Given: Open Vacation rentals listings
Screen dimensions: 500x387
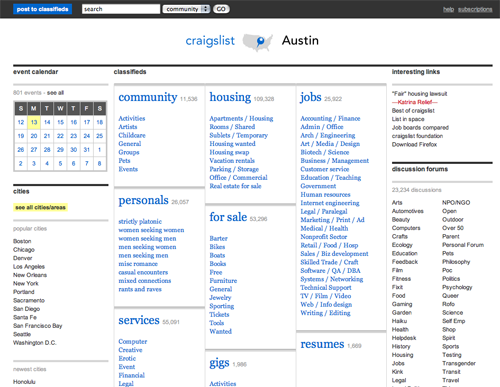Looking at the screenshot, I should pos(232,161).
